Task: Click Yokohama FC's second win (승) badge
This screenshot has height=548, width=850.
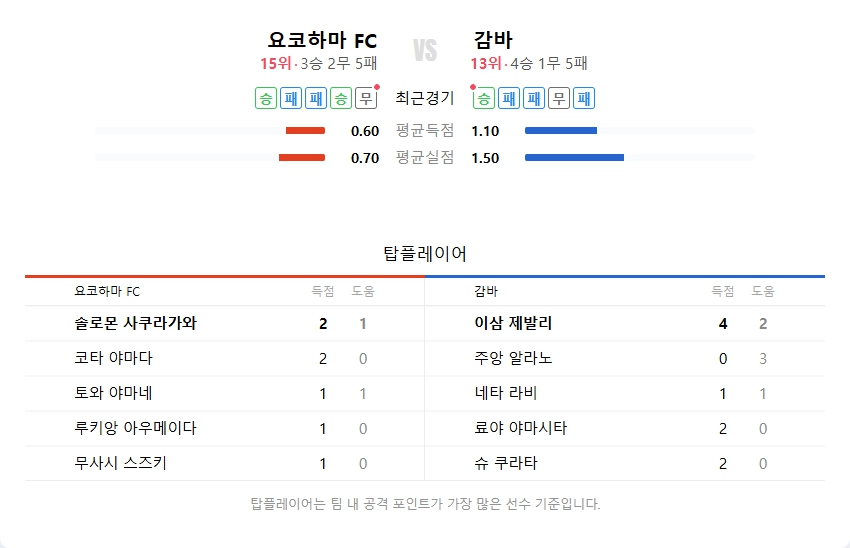Action: tap(342, 98)
